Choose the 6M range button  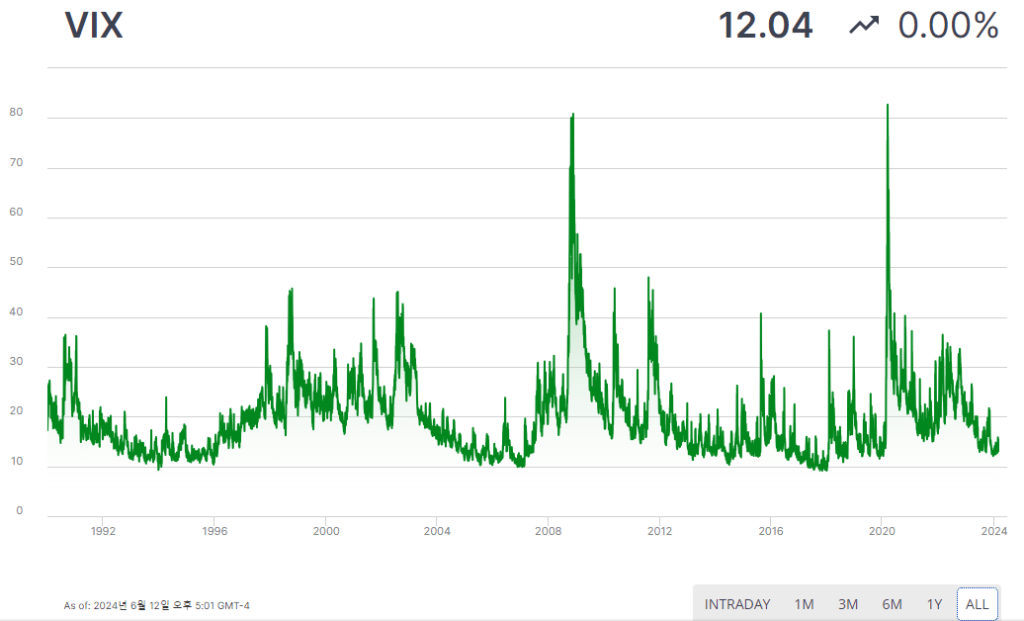pos(892,604)
